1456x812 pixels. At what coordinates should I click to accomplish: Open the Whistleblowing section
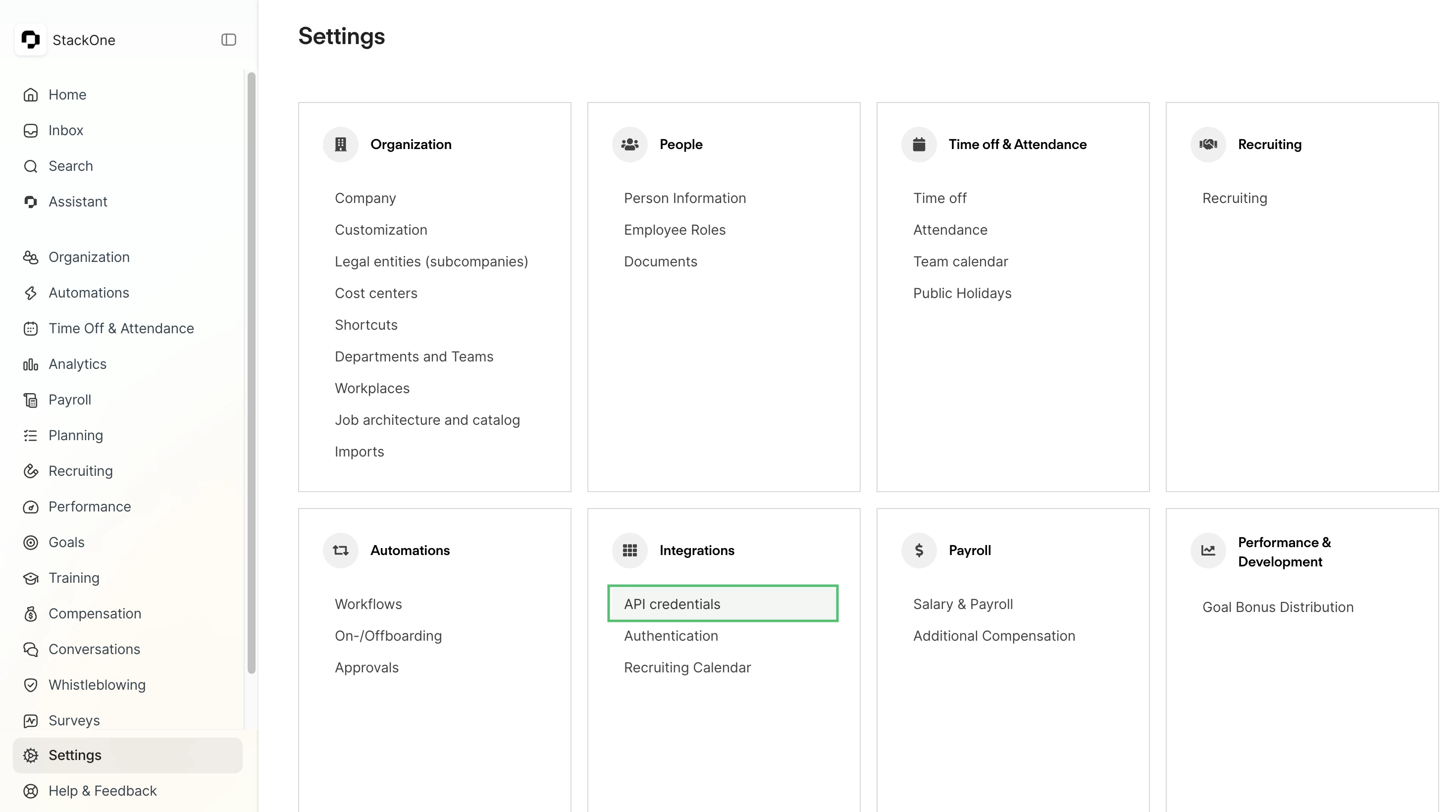pos(98,684)
